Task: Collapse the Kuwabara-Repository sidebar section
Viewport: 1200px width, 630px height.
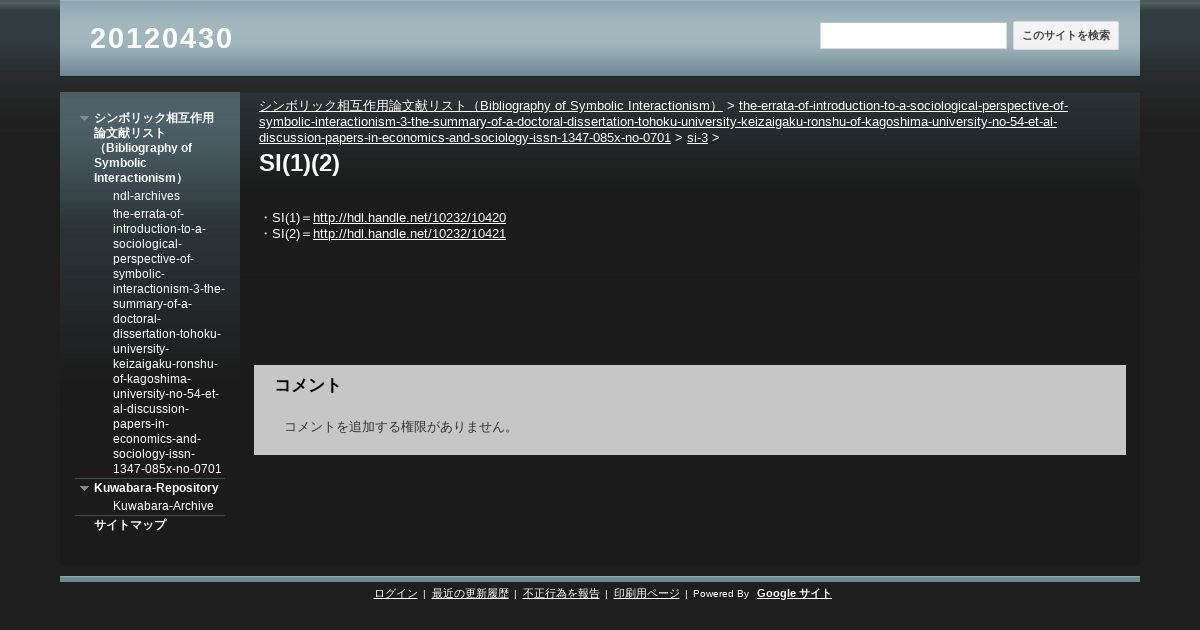Action: coord(84,488)
